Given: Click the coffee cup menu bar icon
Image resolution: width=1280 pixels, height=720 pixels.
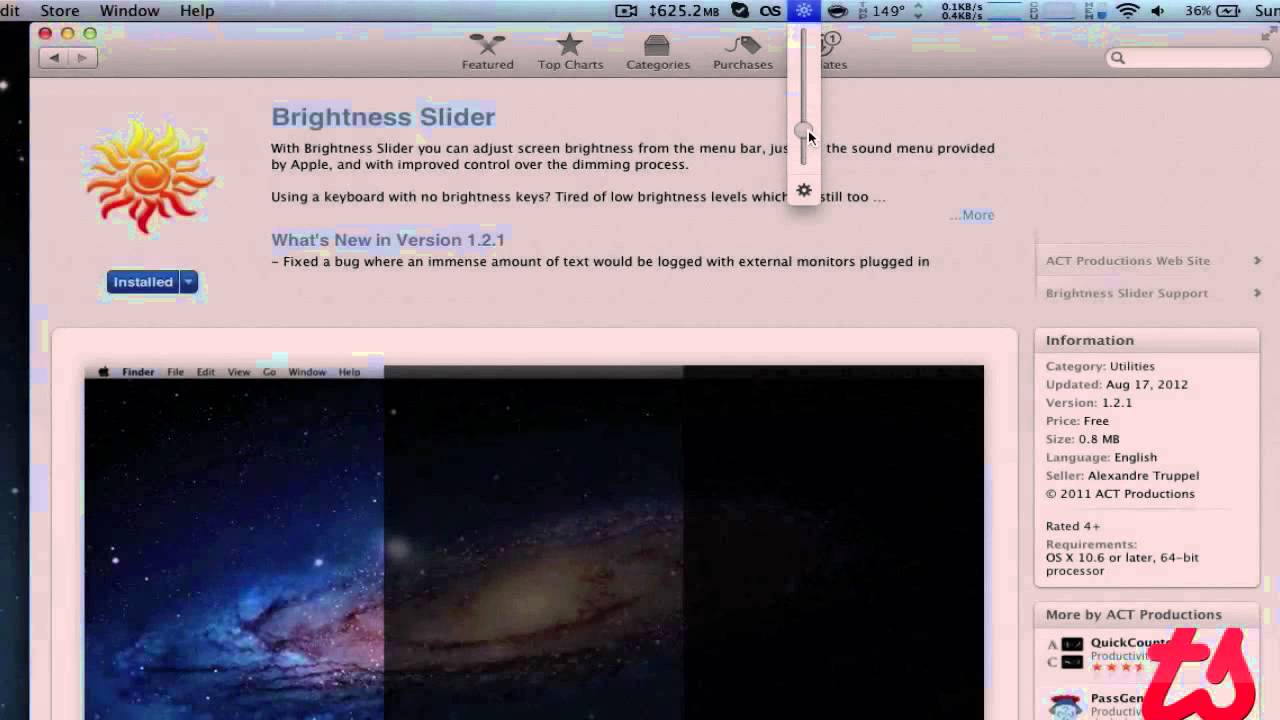Looking at the screenshot, I should [x=837, y=11].
